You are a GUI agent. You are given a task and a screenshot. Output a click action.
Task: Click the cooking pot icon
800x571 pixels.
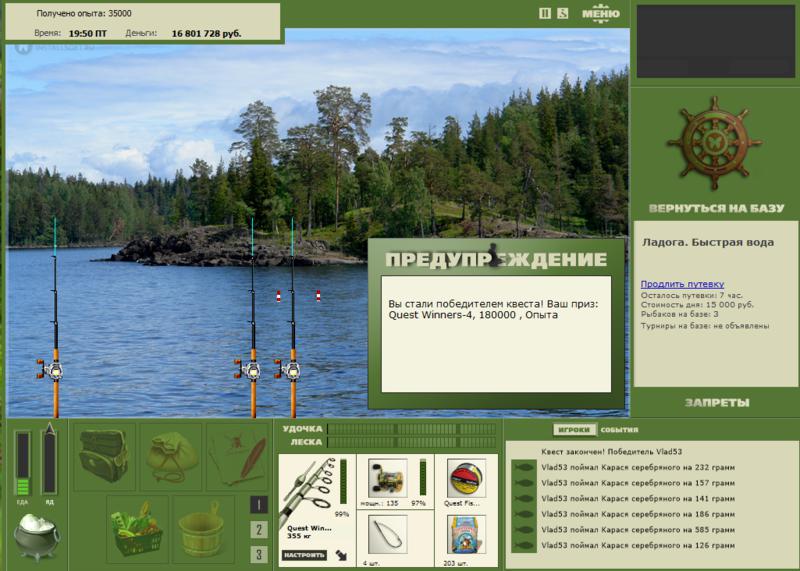[36, 536]
